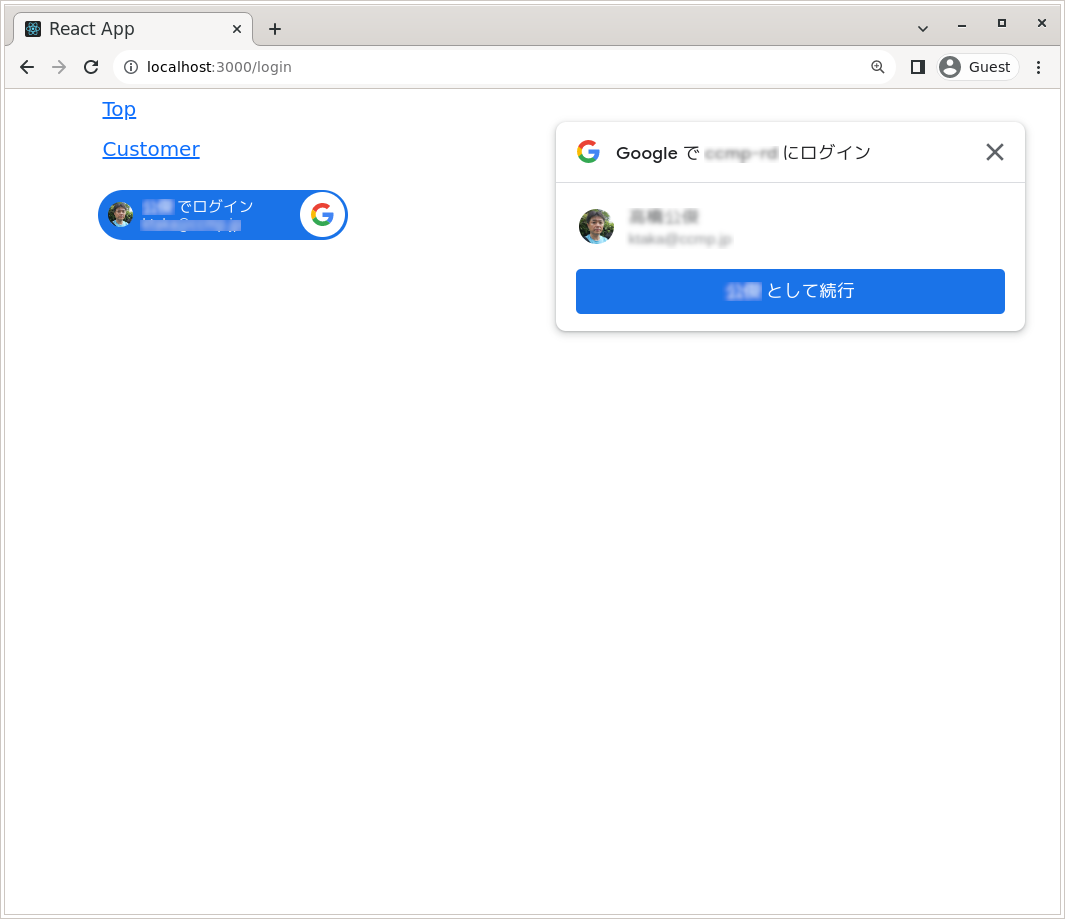The width and height of the screenshot is (1065, 919).
Task: Close the React App tab
Action: [236, 29]
